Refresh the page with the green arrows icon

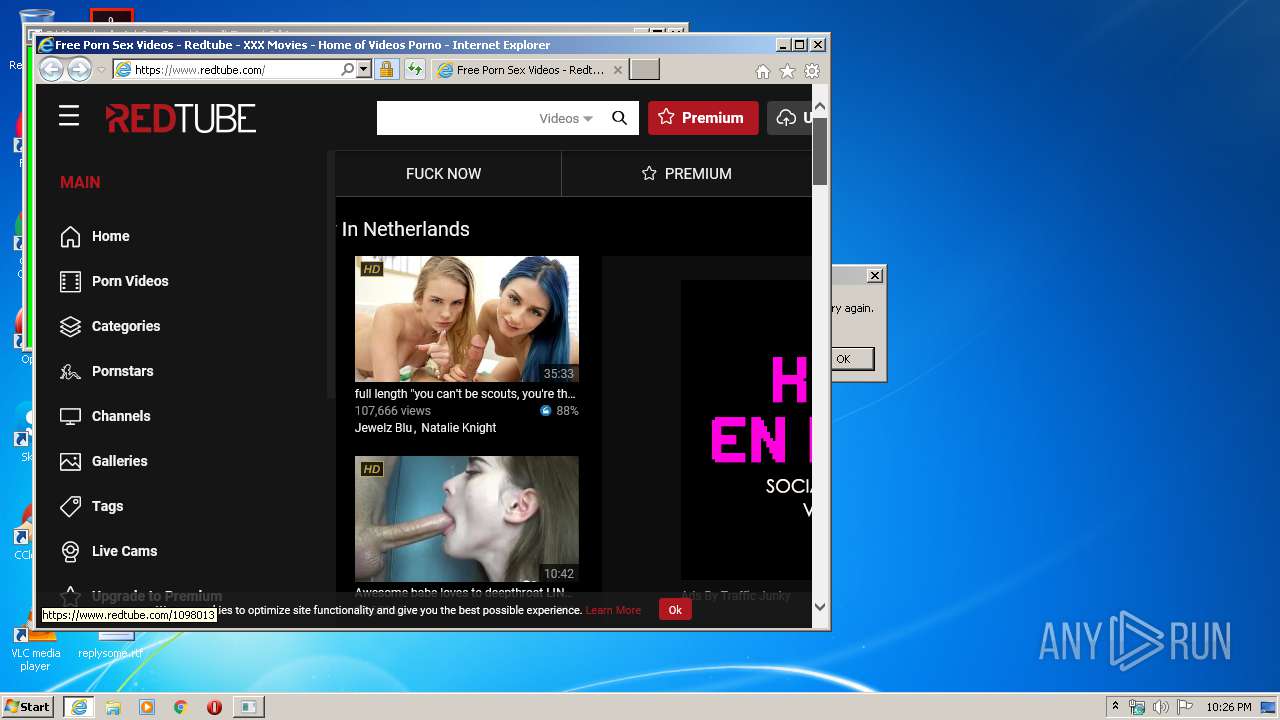tap(414, 70)
